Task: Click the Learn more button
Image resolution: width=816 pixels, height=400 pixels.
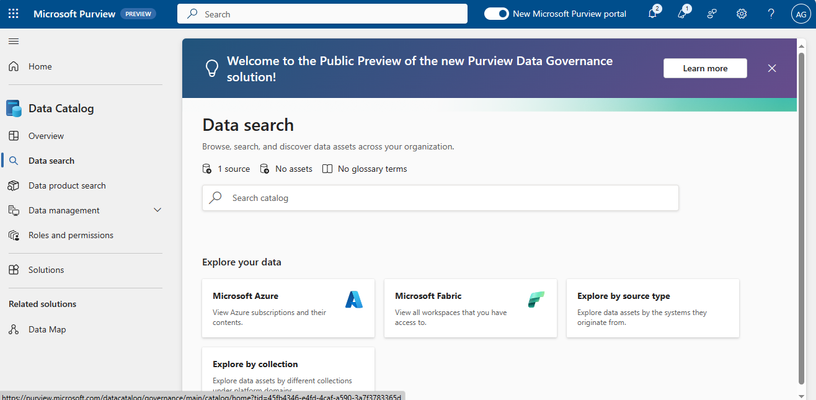Action: pos(705,68)
